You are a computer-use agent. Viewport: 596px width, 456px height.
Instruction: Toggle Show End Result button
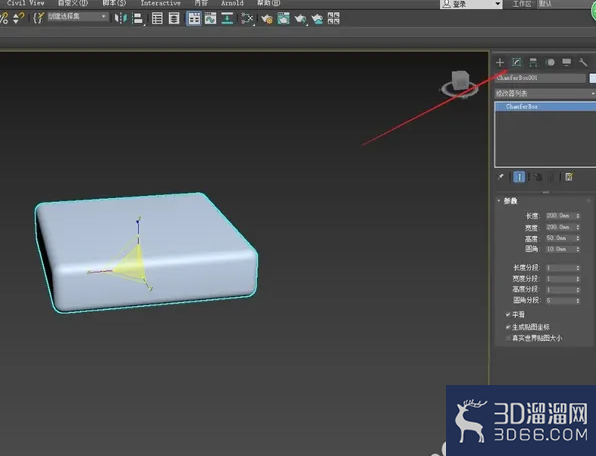(x=519, y=177)
